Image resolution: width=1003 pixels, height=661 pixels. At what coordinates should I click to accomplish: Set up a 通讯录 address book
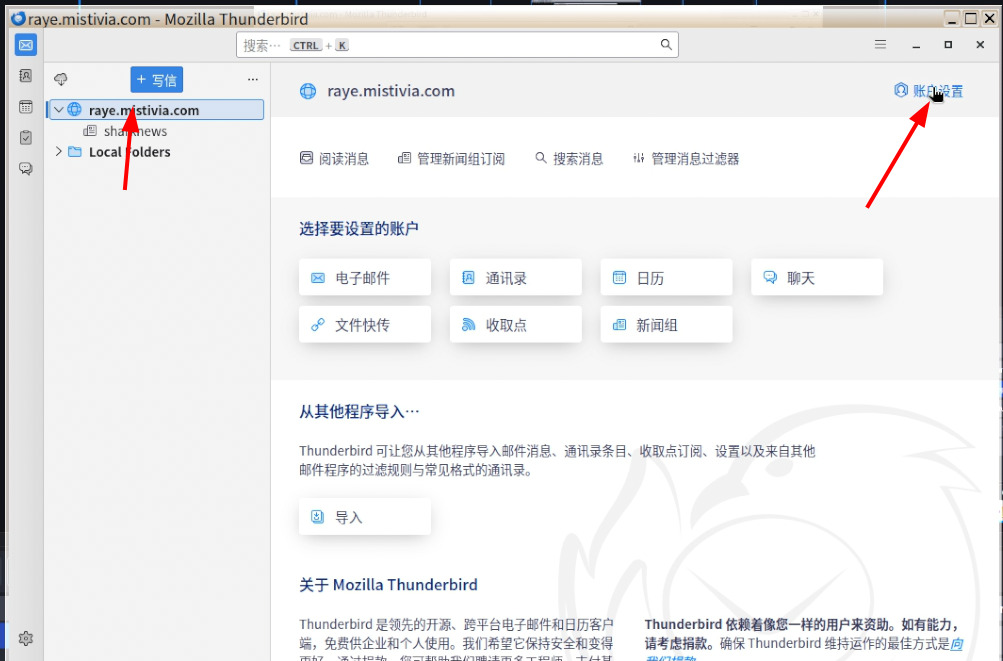pos(516,278)
